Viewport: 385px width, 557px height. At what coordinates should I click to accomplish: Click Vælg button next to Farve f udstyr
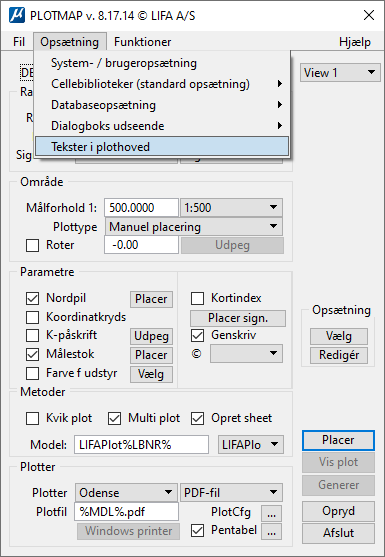pyautogui.click(x=151, y=374)
